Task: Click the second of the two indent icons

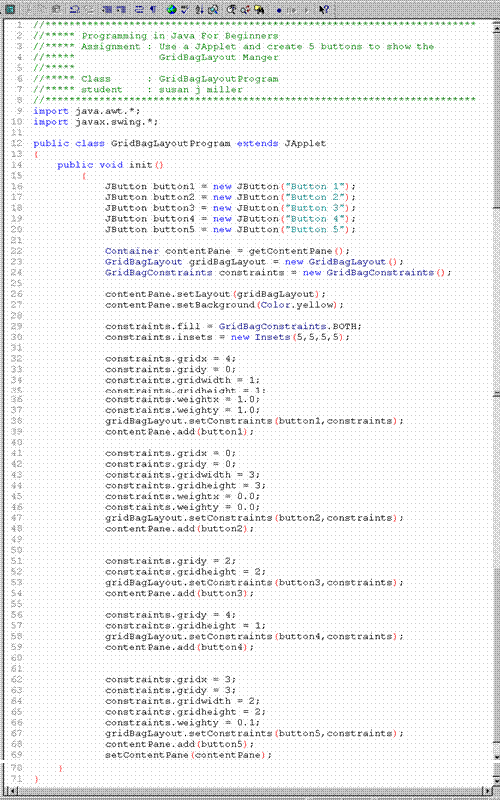Action: click(120, 9)
